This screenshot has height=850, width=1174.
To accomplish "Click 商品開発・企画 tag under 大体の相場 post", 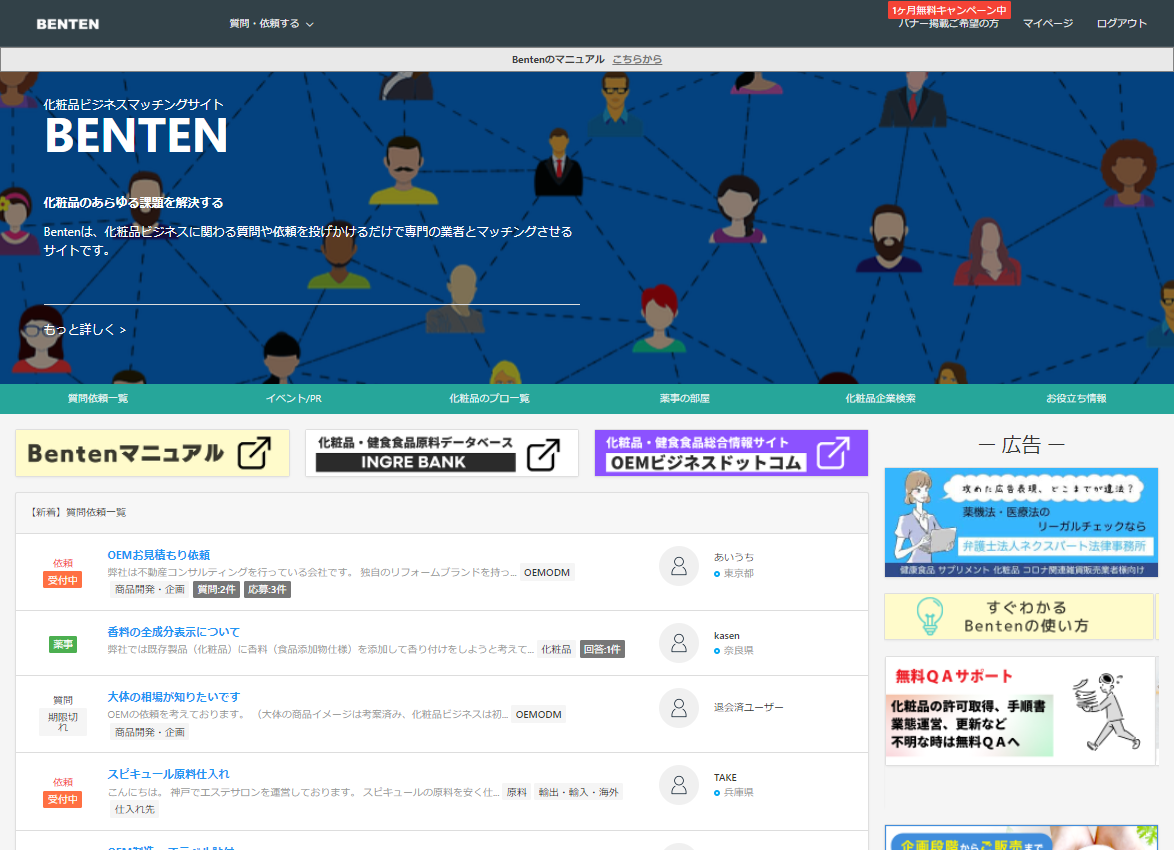I will pyautogui.click(x=150, y=732).
